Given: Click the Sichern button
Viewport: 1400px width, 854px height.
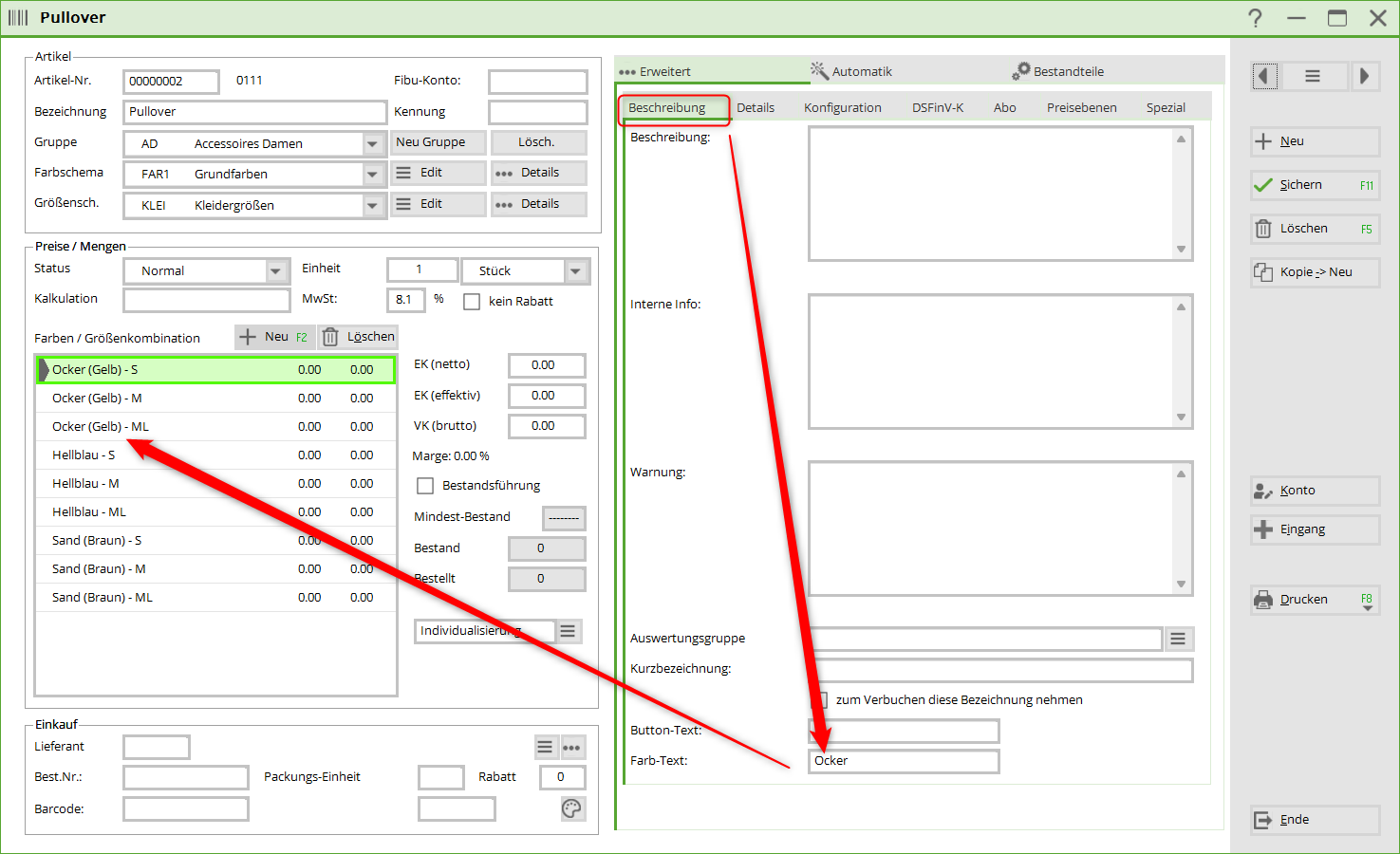Looking at the screenshot, I should (x=1314, y=185).
